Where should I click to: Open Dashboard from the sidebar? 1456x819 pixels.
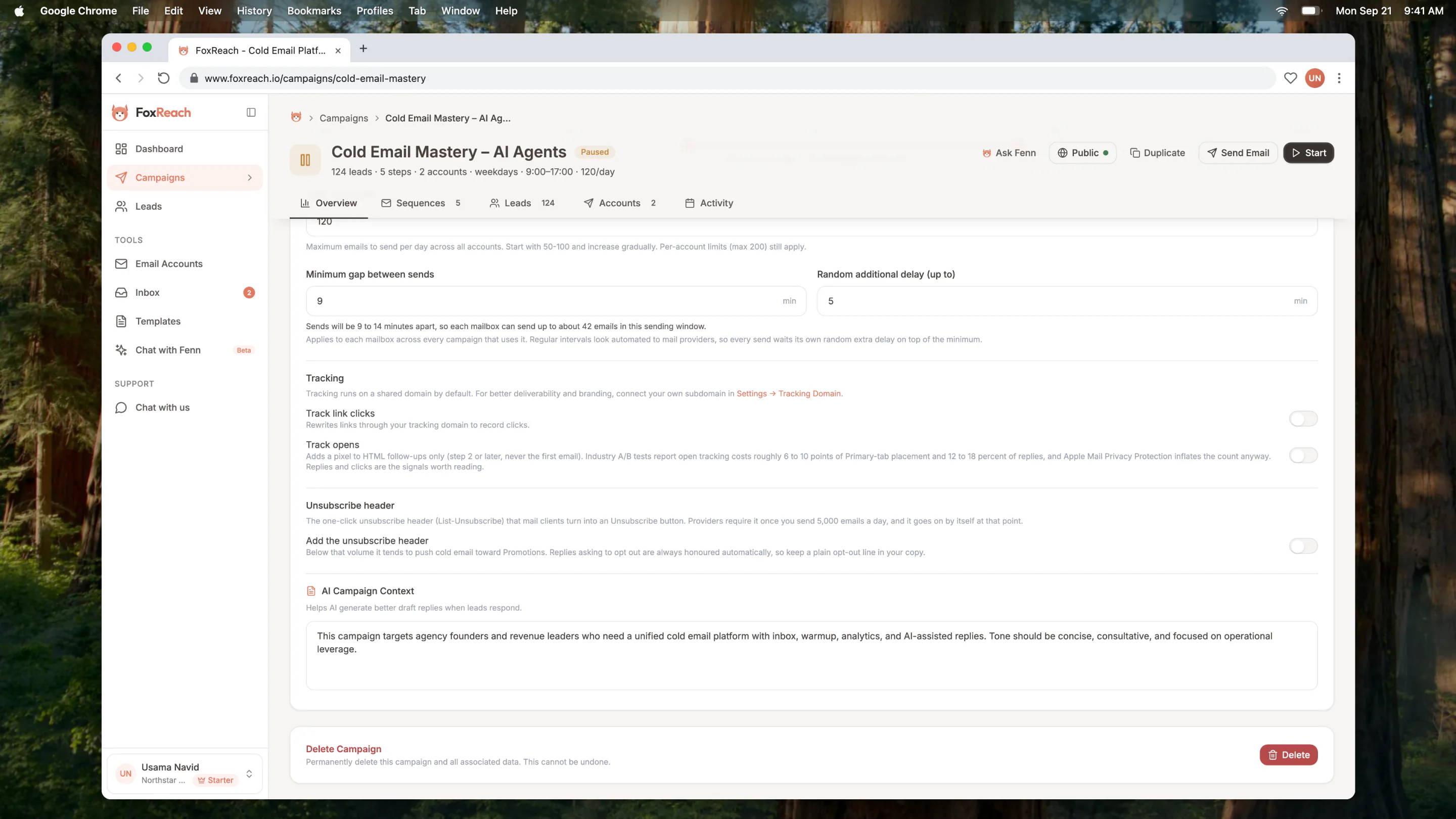point(184,149)
